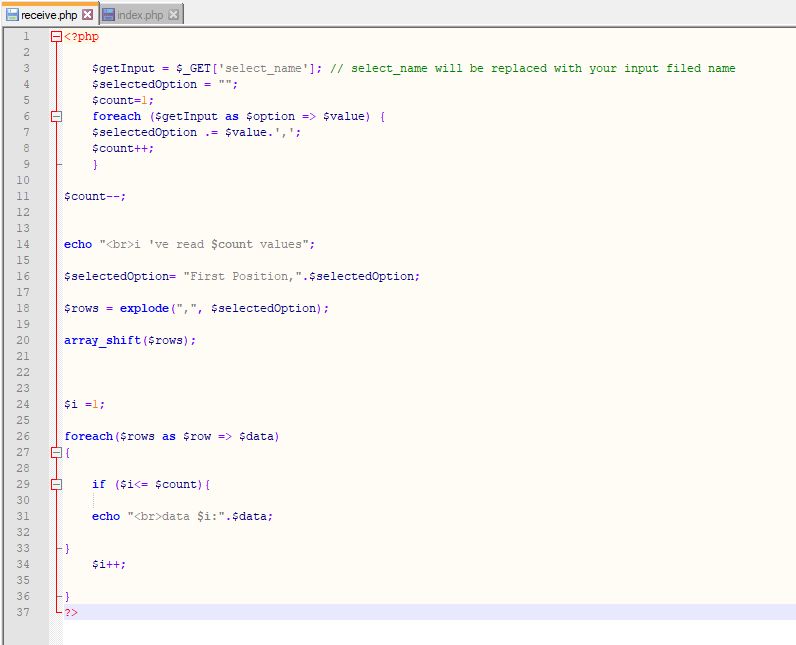796x645 pixels.
Task: Collapse the brace fold marker on line 27
Action: (56, 452)
